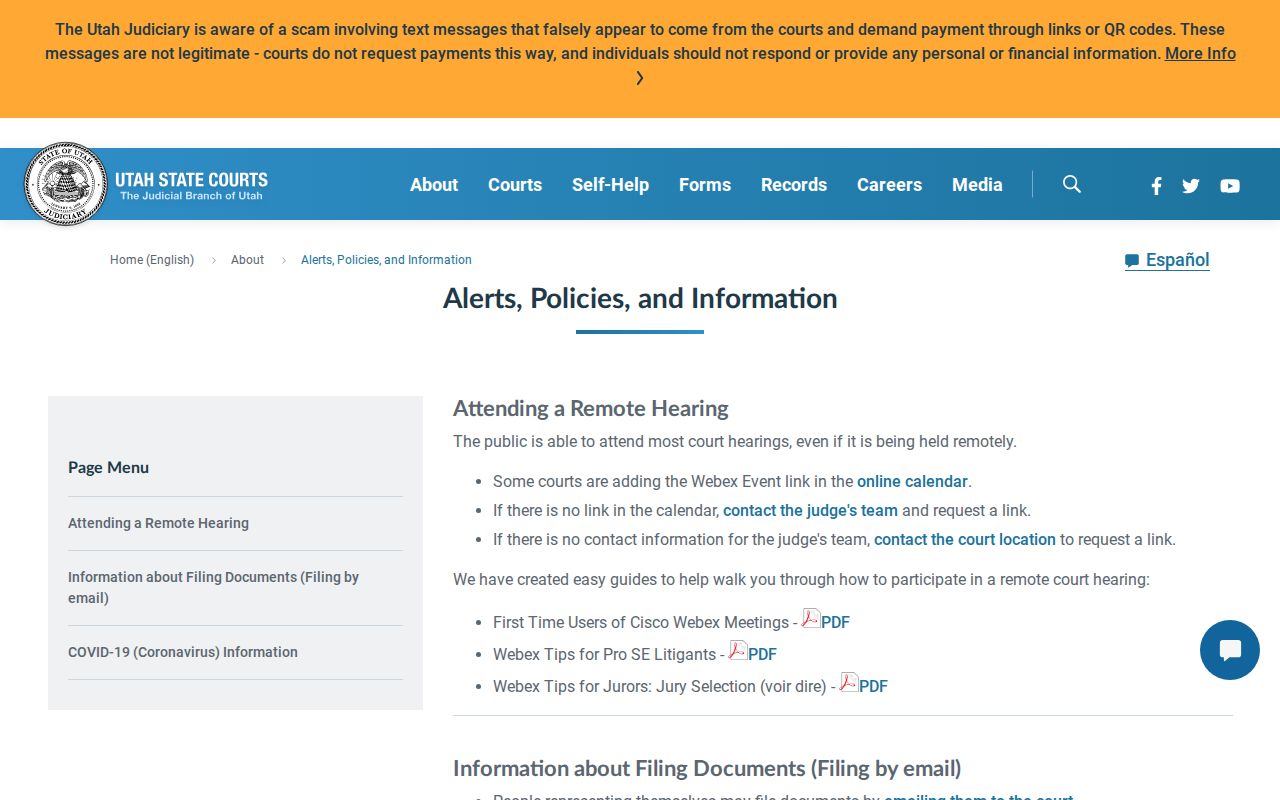Go to the About breadcrumb

(x=247, y=259)
